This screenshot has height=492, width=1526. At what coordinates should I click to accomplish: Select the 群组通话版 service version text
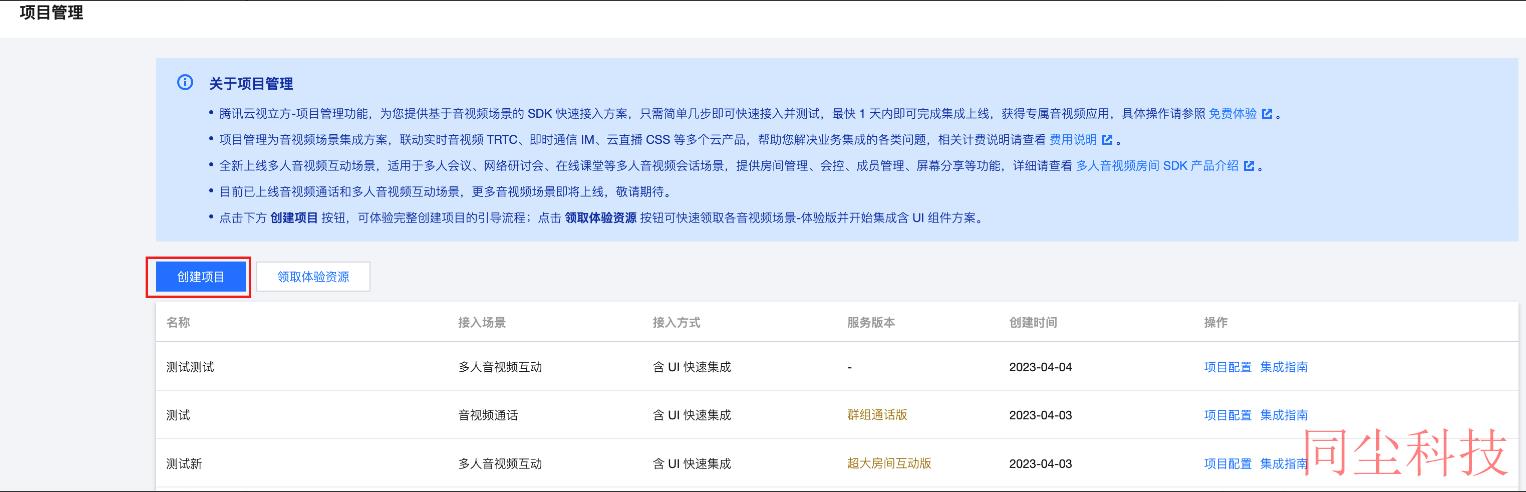click(877, 415)
